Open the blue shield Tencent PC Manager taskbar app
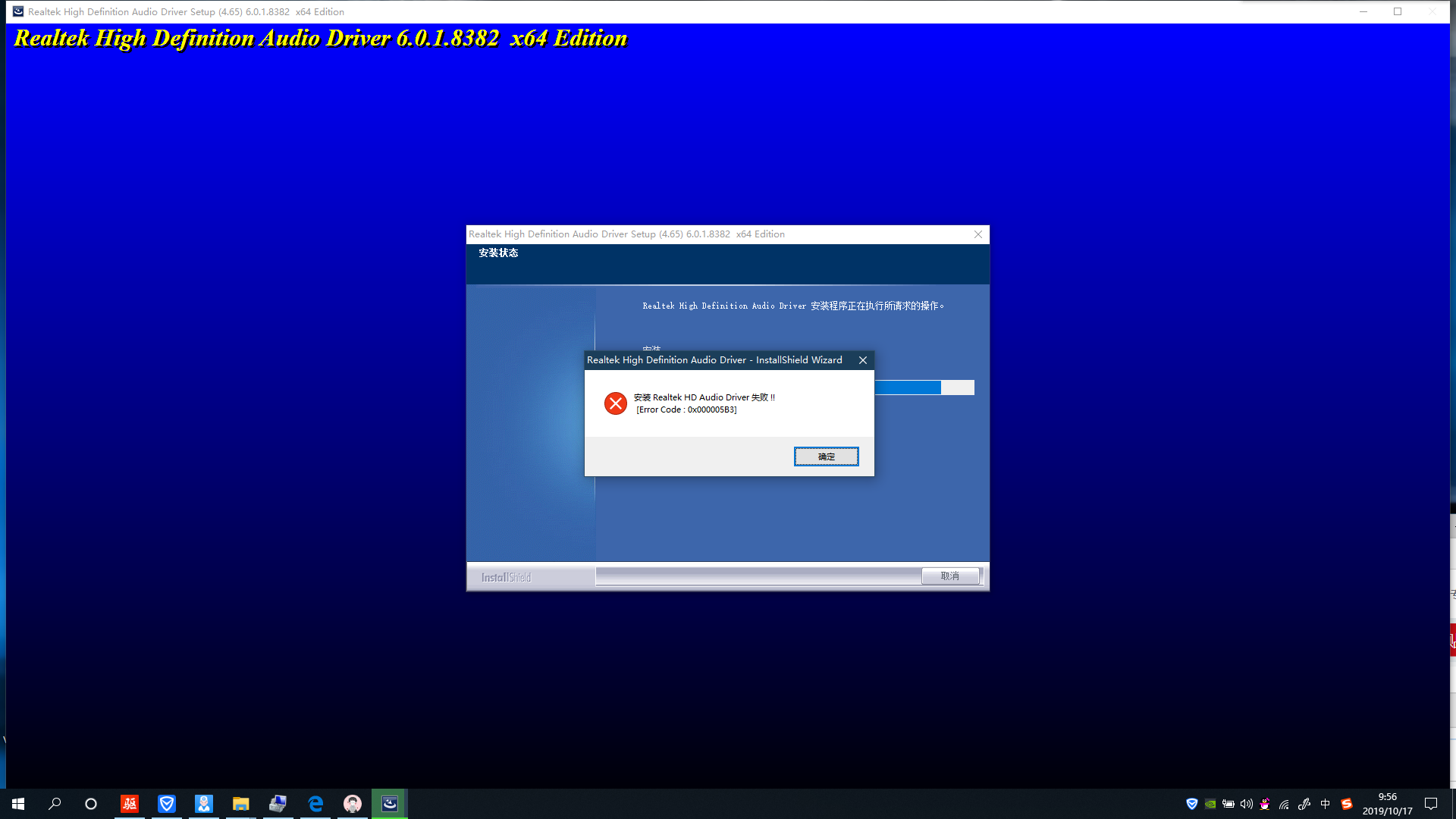 point(167,804)
